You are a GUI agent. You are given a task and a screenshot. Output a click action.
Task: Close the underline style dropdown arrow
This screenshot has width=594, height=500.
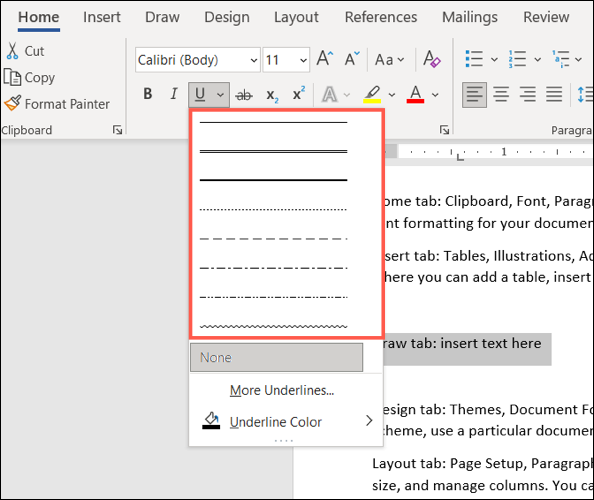coord(220,95)
